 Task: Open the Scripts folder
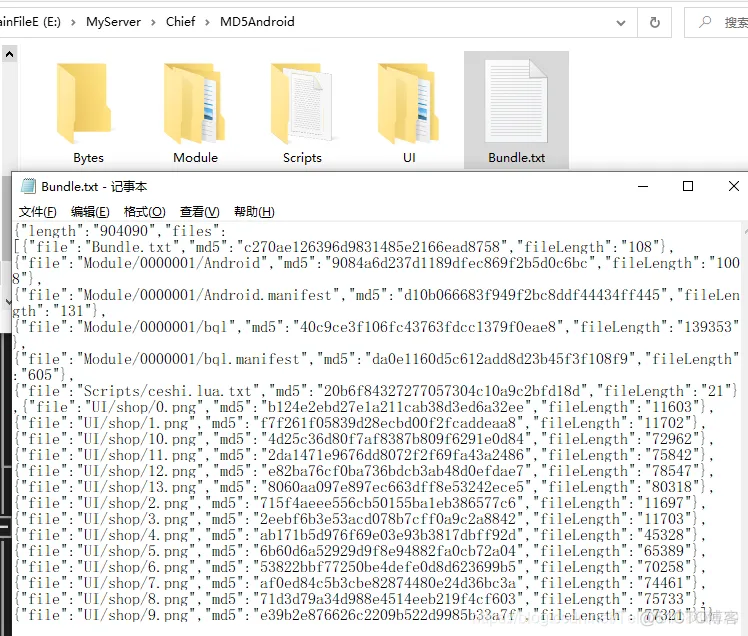pos(302,113)
